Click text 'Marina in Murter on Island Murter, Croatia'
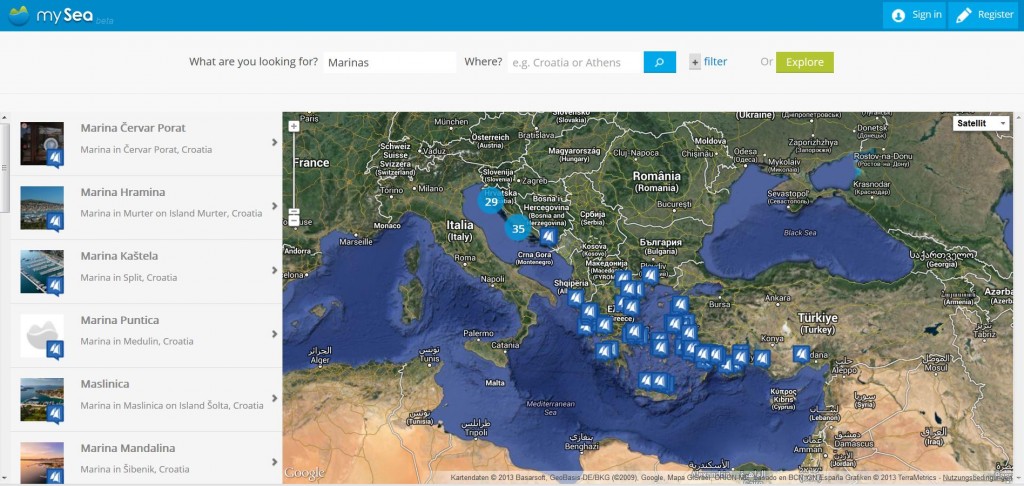The image size is (1024, 486). point(171,214)
